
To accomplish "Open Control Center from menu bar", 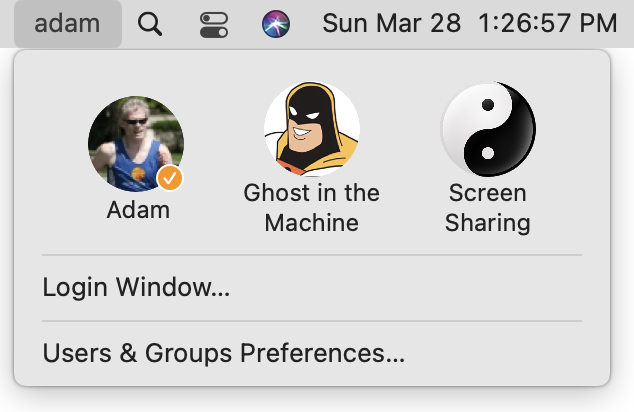I will (214, 23).
